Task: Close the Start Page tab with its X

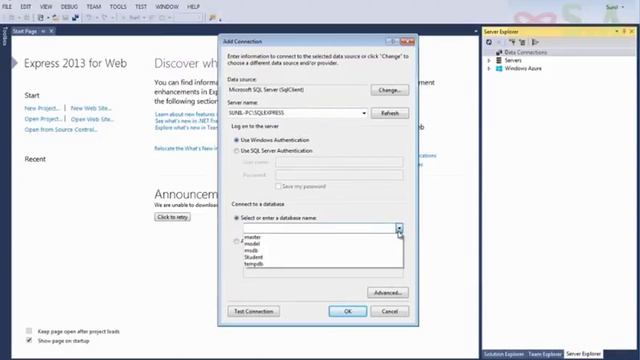Action: (x=51, y=31)
